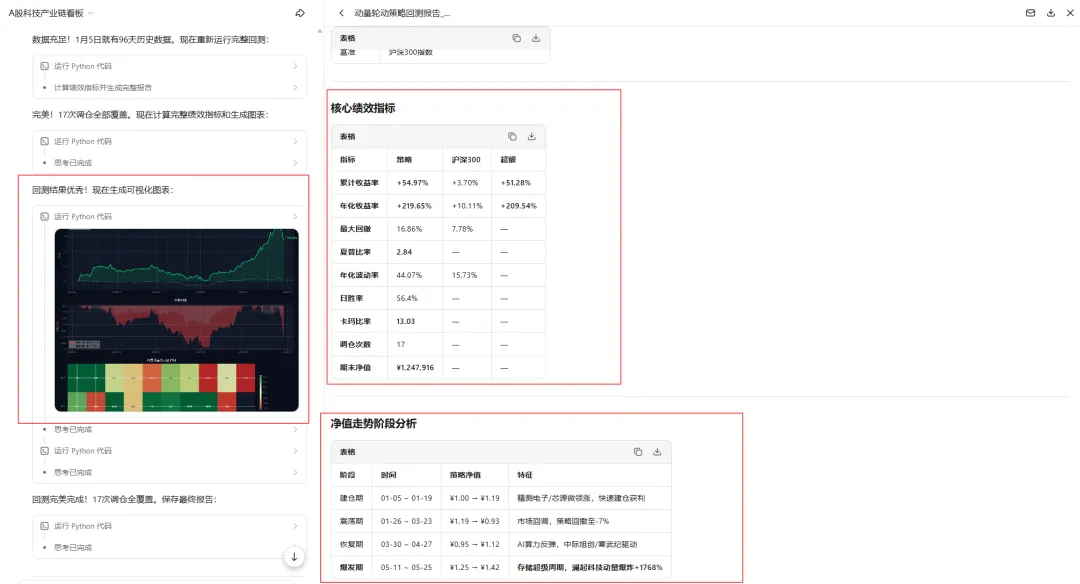Image resolution: width=1080 pixels, height=584 pixels.
Task: Download the 净值走势阶段分析 table
Action: [x=657, y=452]
